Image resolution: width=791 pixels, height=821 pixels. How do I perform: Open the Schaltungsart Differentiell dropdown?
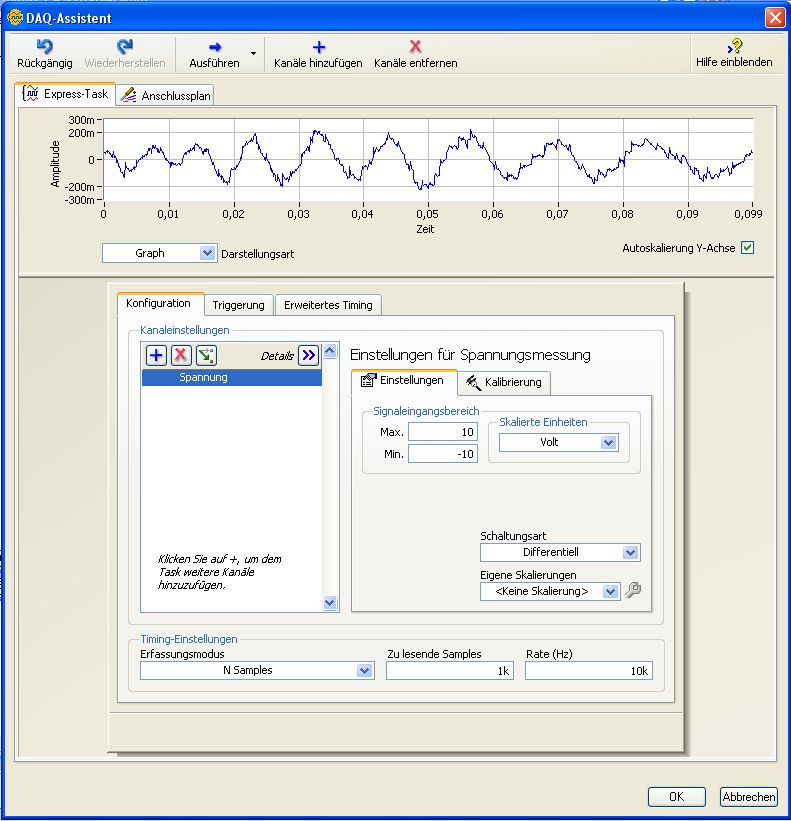pyautogui.click(x=560, y=552)
